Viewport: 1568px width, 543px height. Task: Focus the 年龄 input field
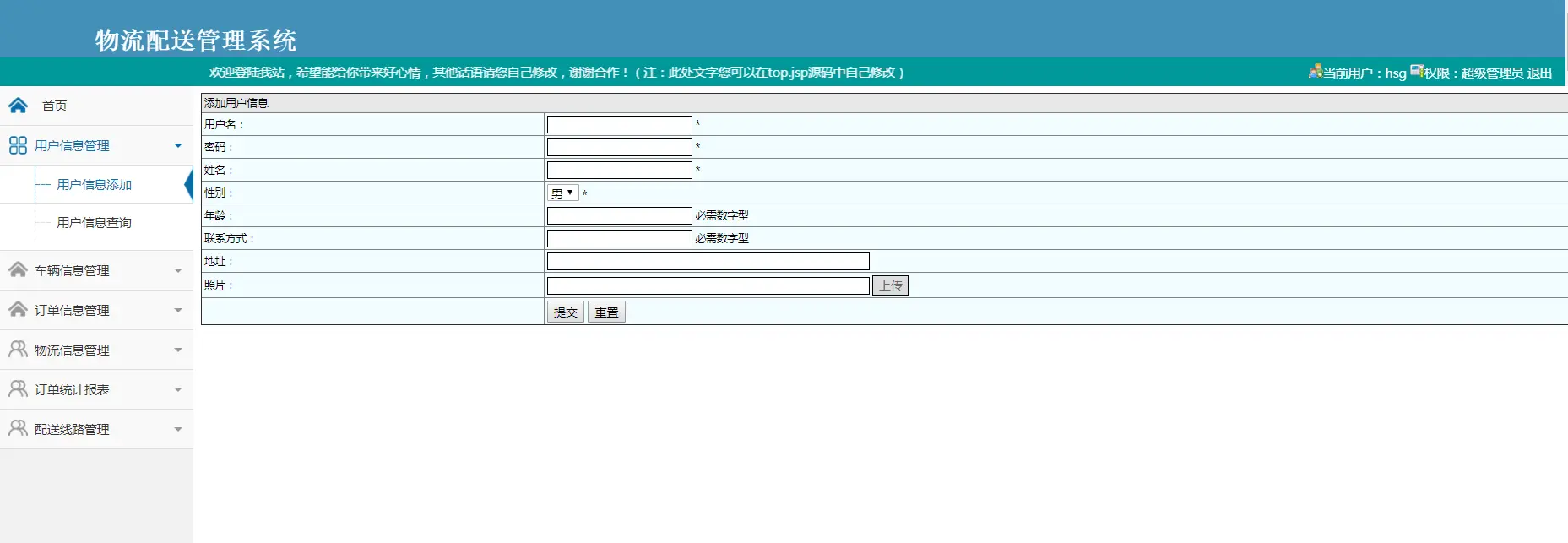pyautogui.click(x=620, y=215)
